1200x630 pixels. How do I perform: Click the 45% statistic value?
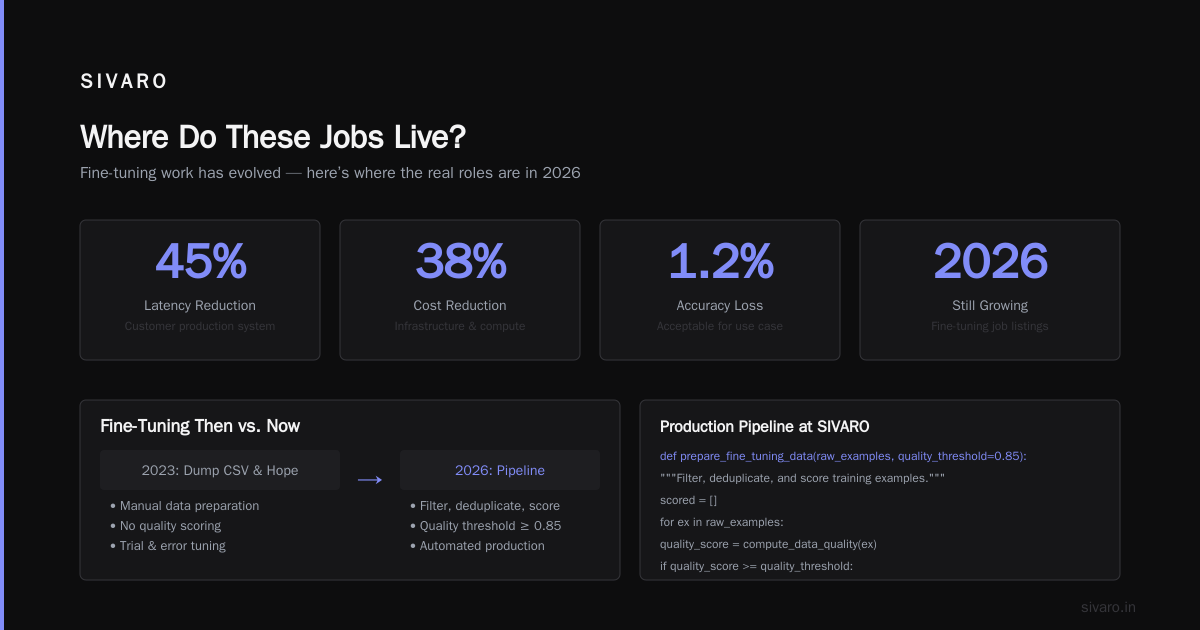click(200, 261)
